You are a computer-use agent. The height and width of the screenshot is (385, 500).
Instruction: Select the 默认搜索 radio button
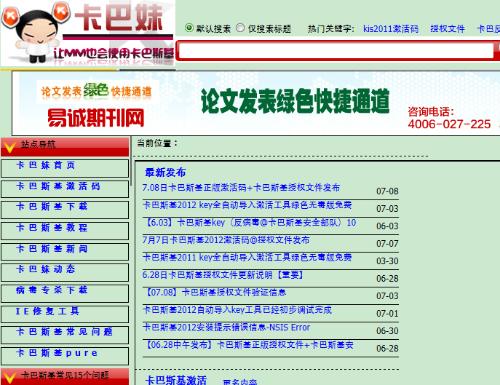189,28
